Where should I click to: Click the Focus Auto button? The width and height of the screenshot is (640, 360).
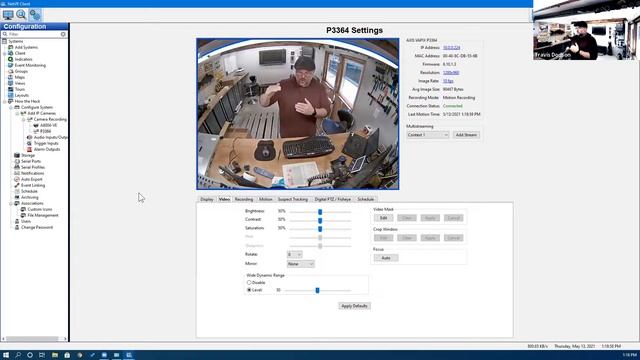coord(386,258)
